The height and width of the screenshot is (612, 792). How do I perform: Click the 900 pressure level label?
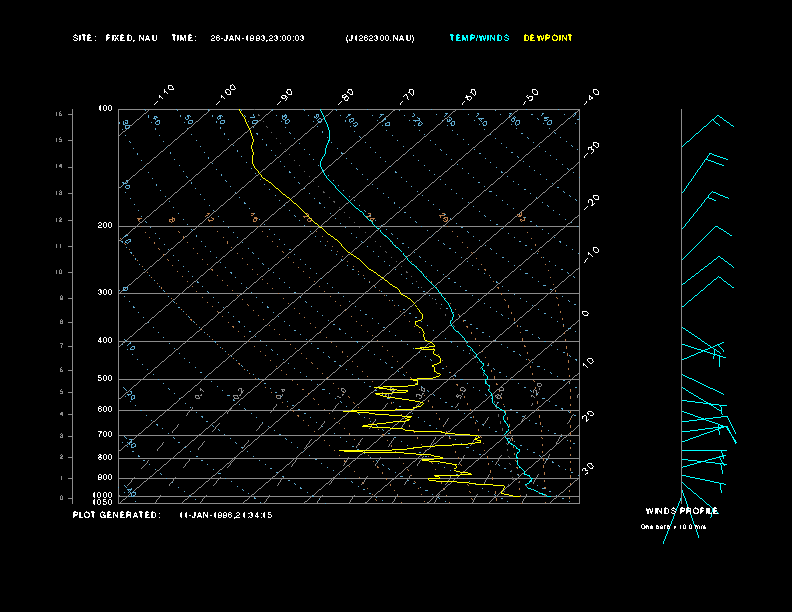[x=105, y=477]
